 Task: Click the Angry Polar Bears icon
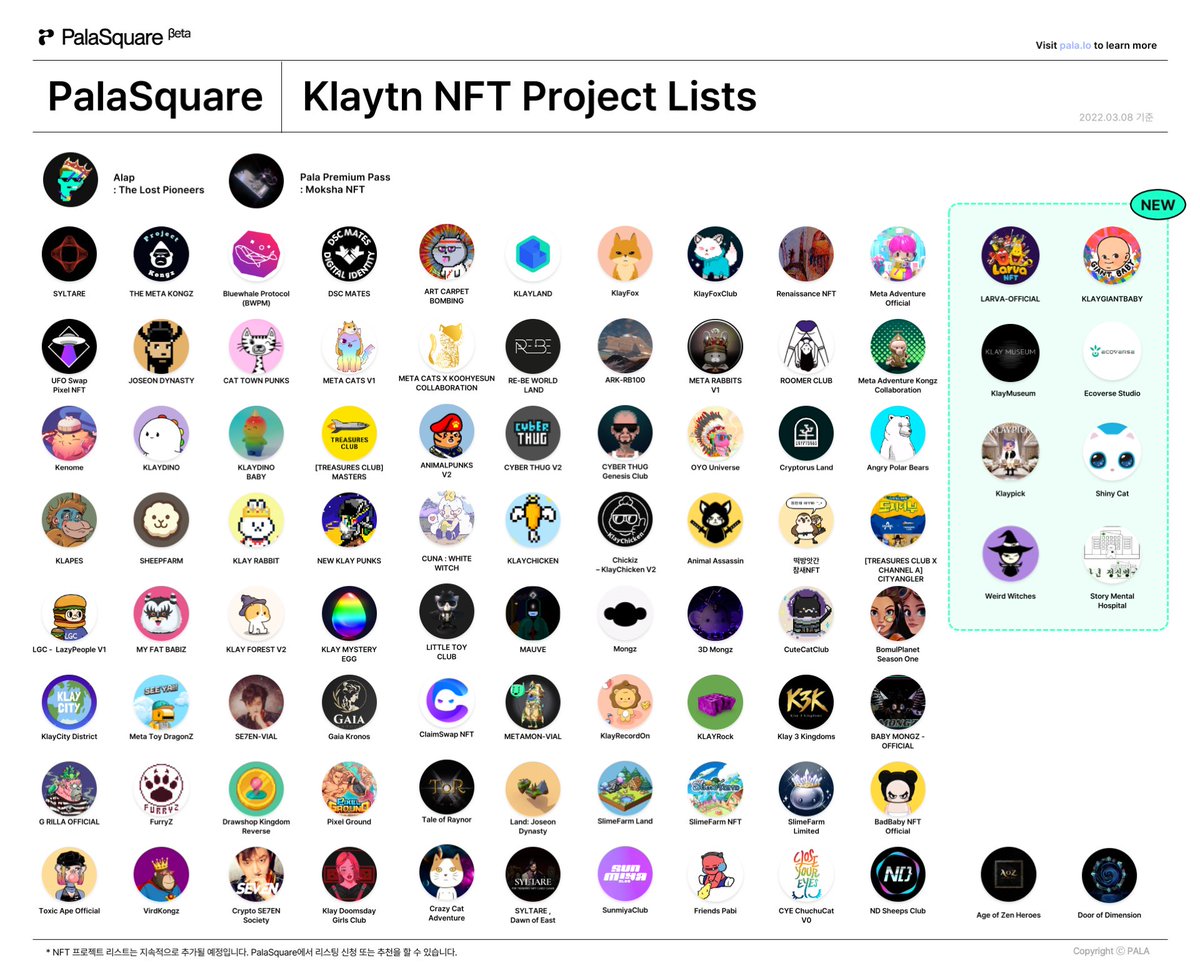pyautogui.click(x=898, y=434)
